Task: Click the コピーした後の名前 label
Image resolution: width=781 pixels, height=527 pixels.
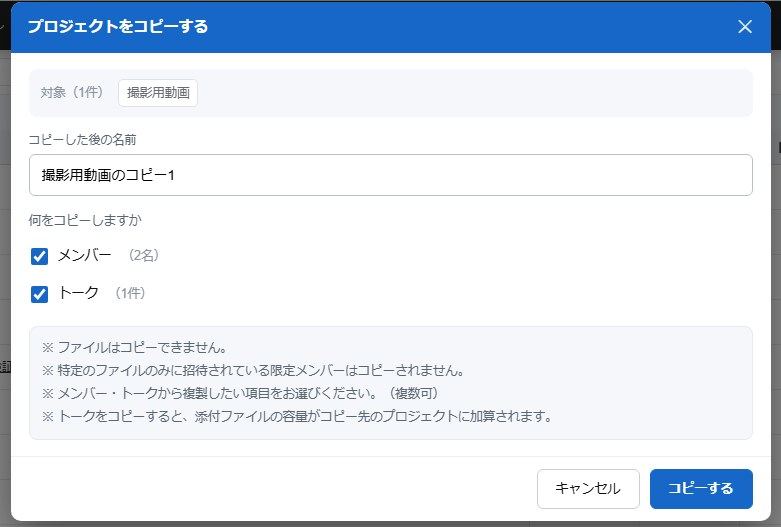Action: (x=83, y=139)
